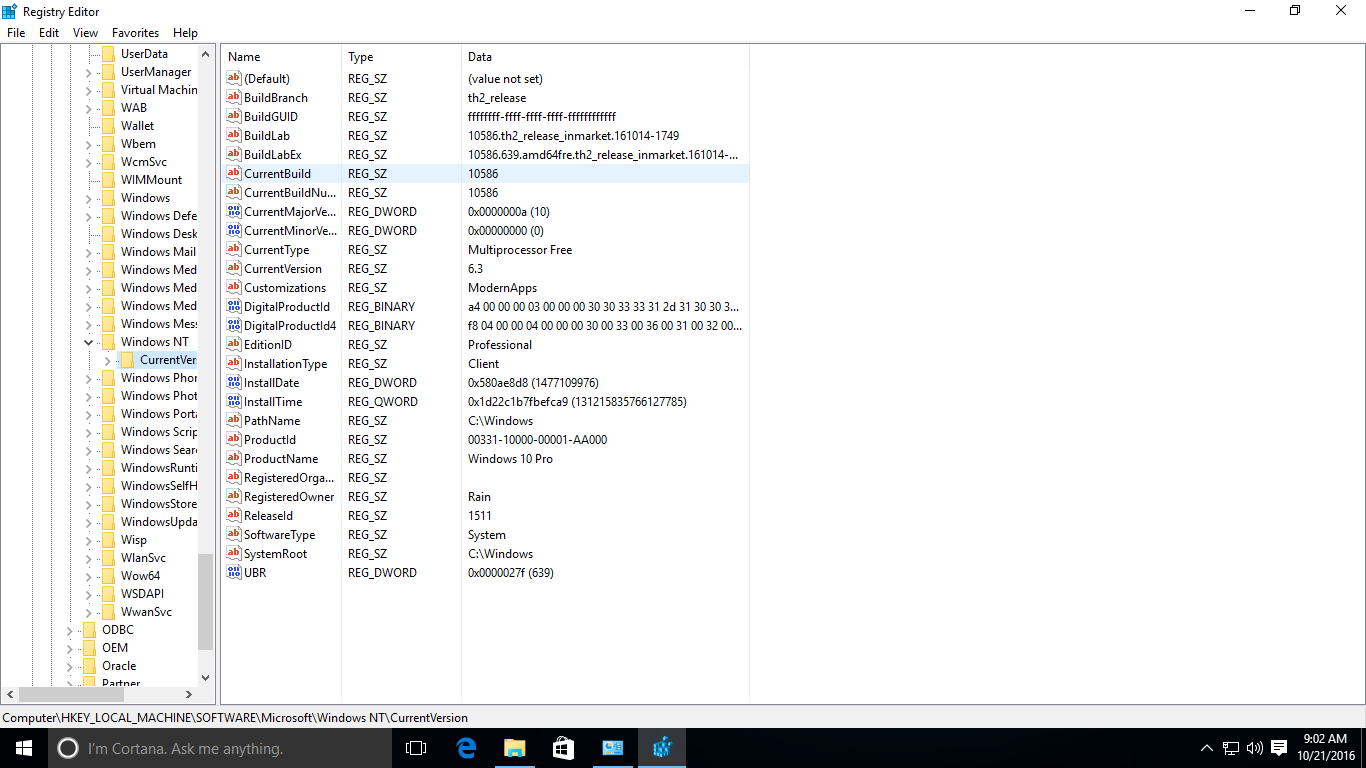Open the volume control in system tray
This screenshot has height=768, width=1366.
1253,748
